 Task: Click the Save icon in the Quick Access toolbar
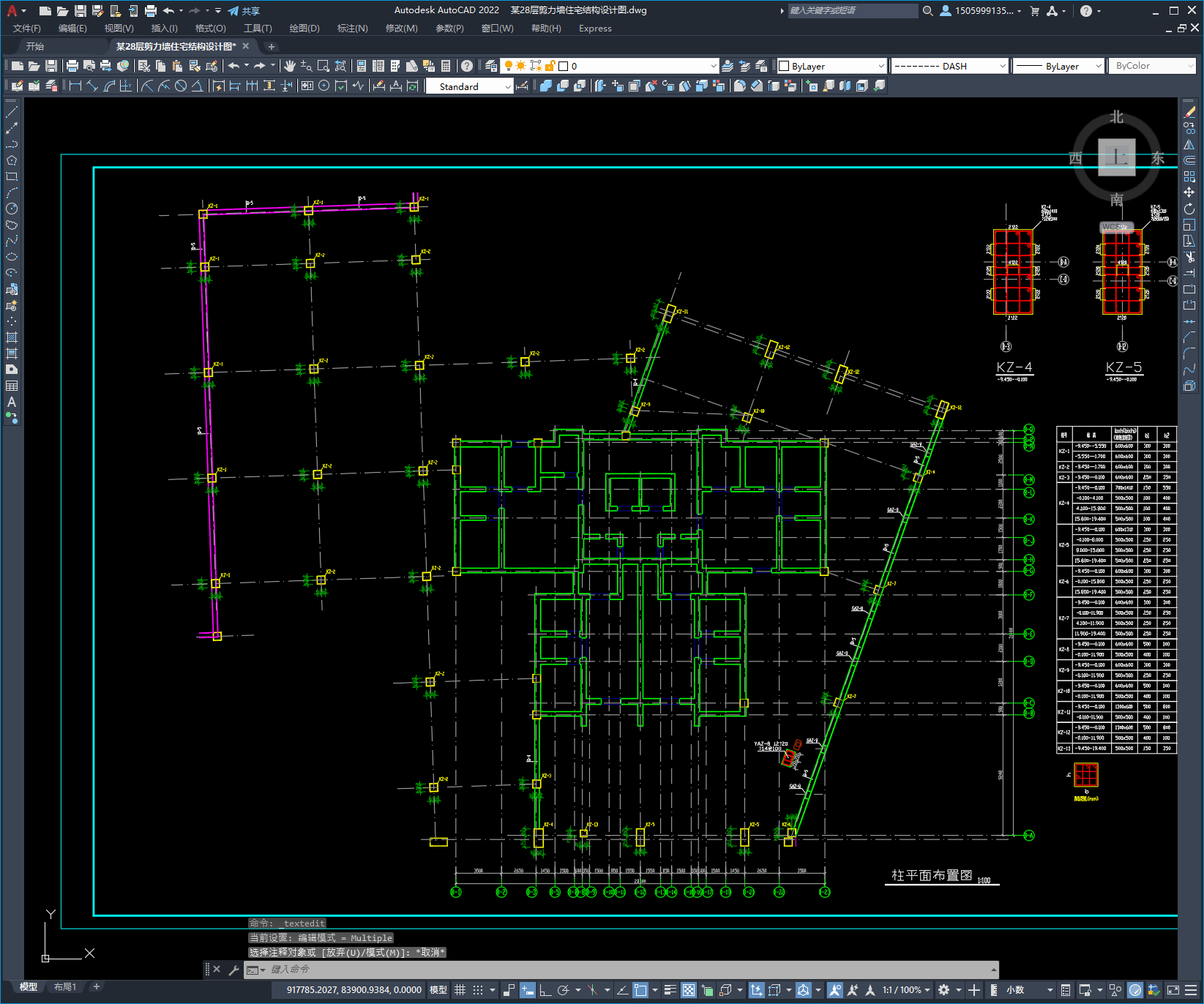(81, 11)
